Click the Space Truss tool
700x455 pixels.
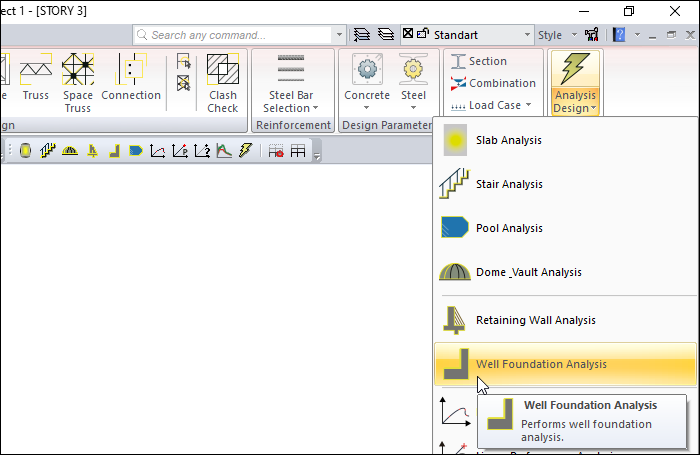pos(78,84)
